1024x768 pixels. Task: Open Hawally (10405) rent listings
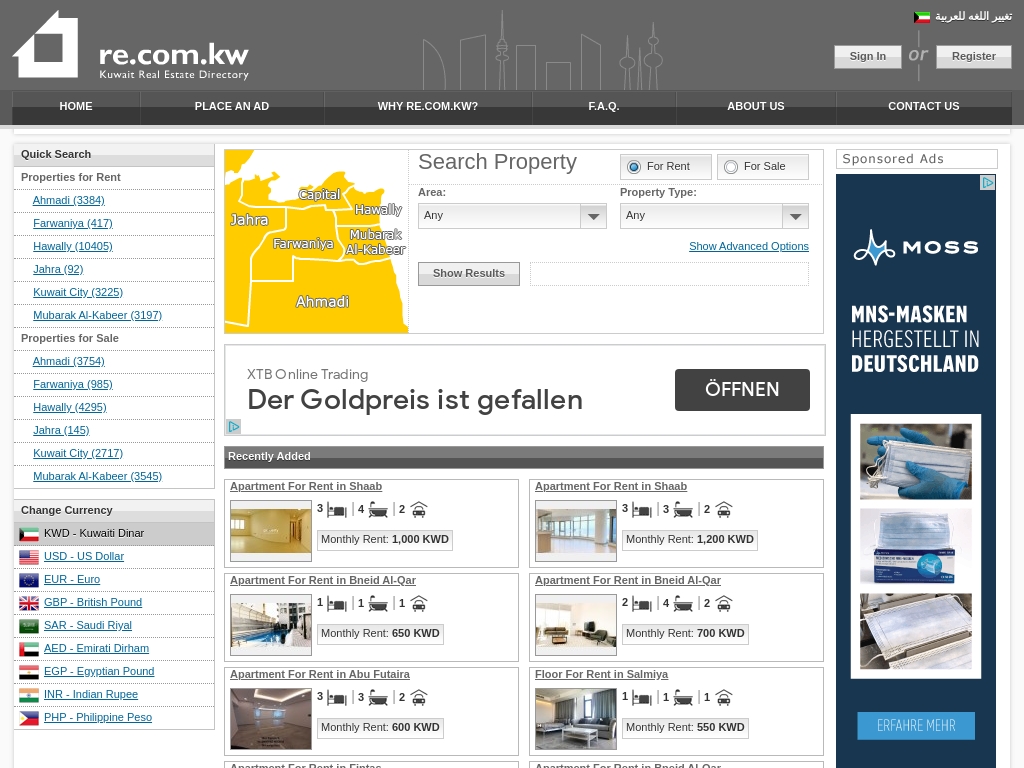(x=72, y=246)
